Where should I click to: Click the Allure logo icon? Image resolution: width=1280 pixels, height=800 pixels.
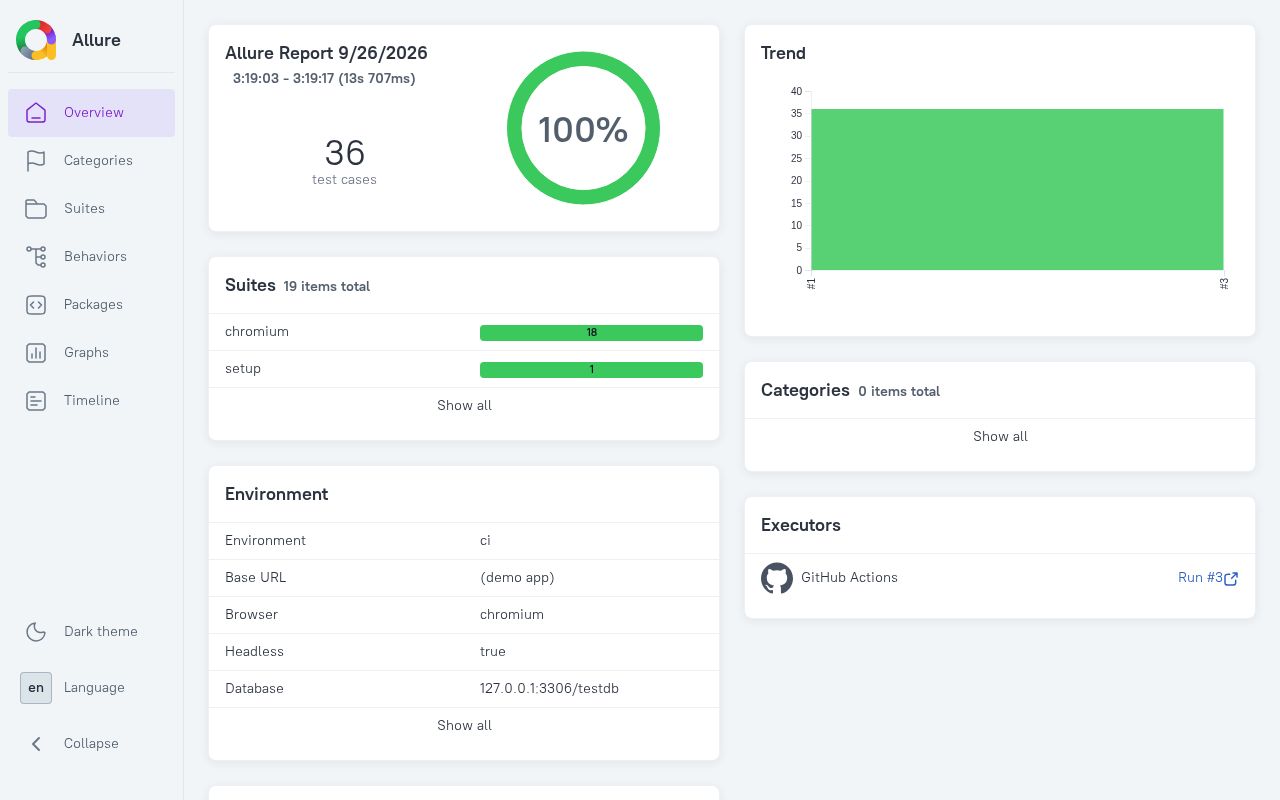(36, 40)
